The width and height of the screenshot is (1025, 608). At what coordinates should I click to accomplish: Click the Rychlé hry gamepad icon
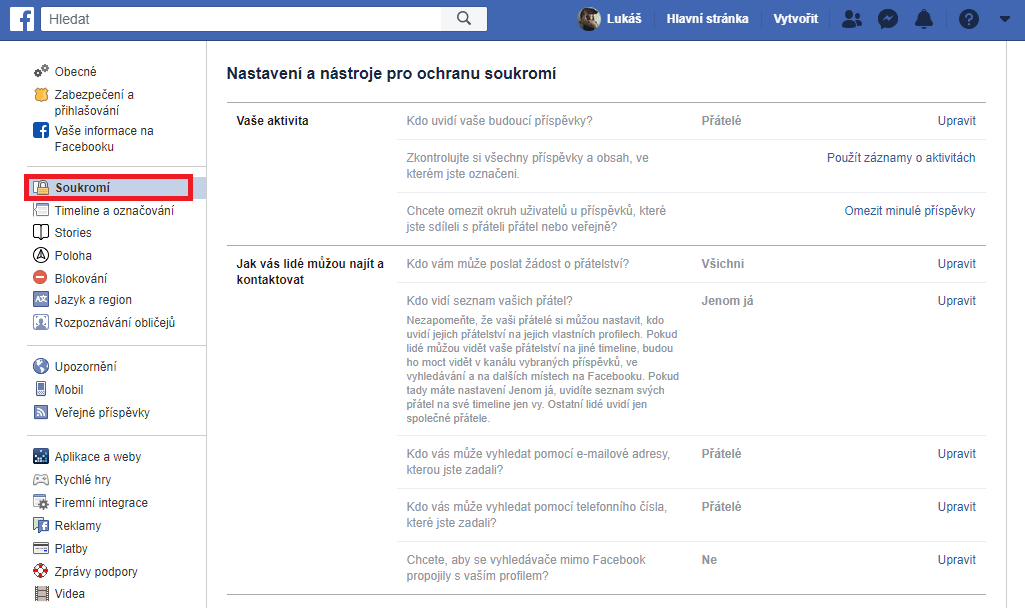(x=41, y=479)
